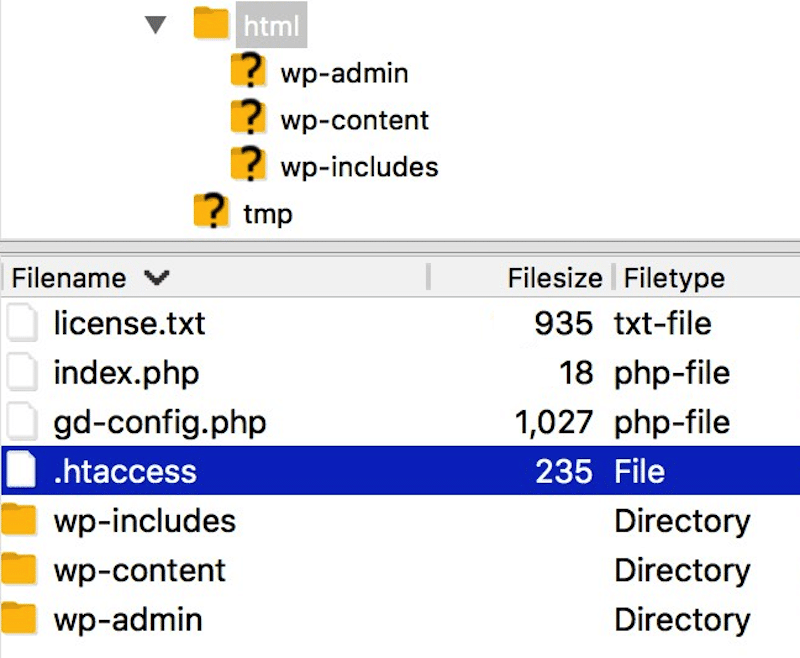Click the wp-admin unknown-folder icon in tree
The height and width of the screenshot is (658, 800).
point(248,71)
